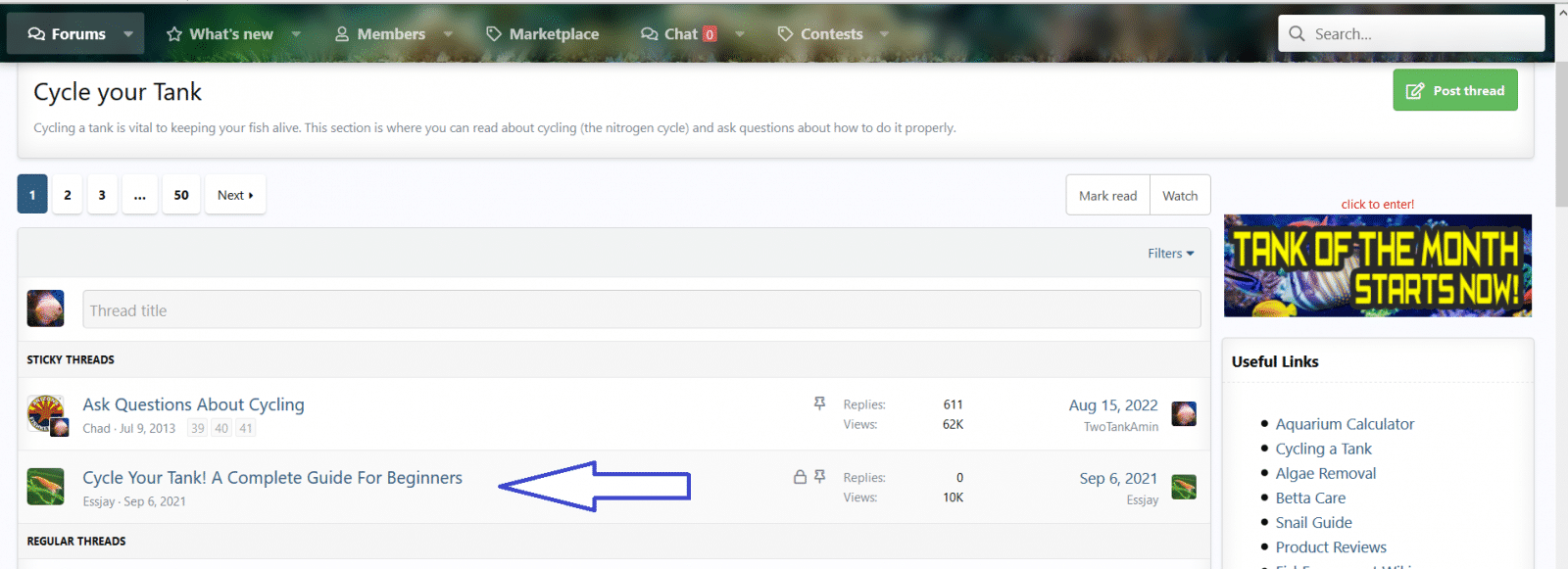Expand the What's new dropdown arrow
The width and height of the screenshot is (1568, 569).
point(296,34)
